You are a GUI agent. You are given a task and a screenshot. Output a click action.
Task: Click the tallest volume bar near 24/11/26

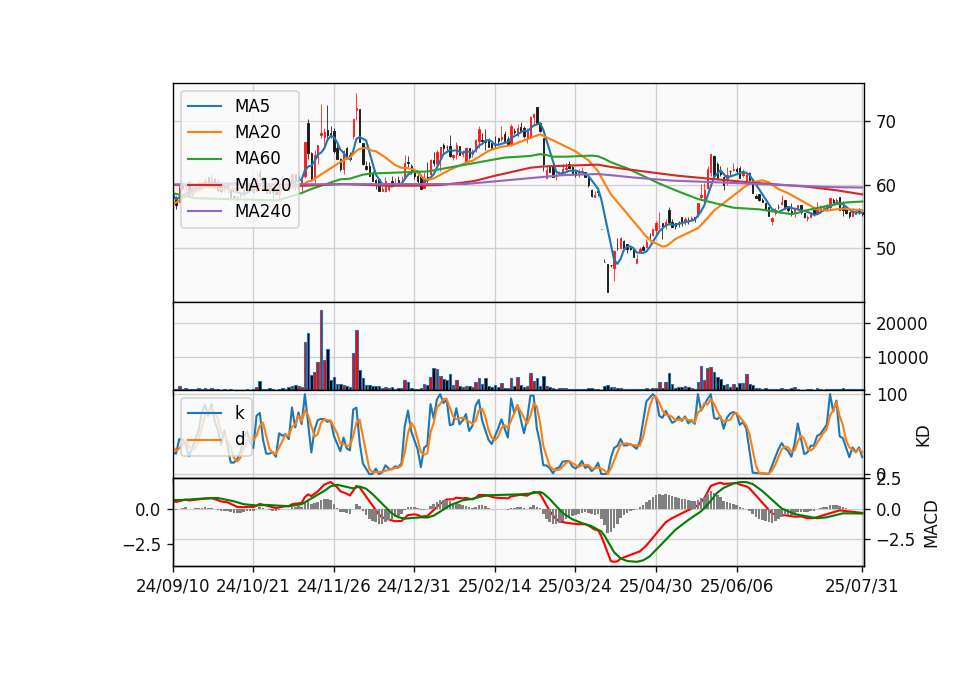tap(321, 350)
